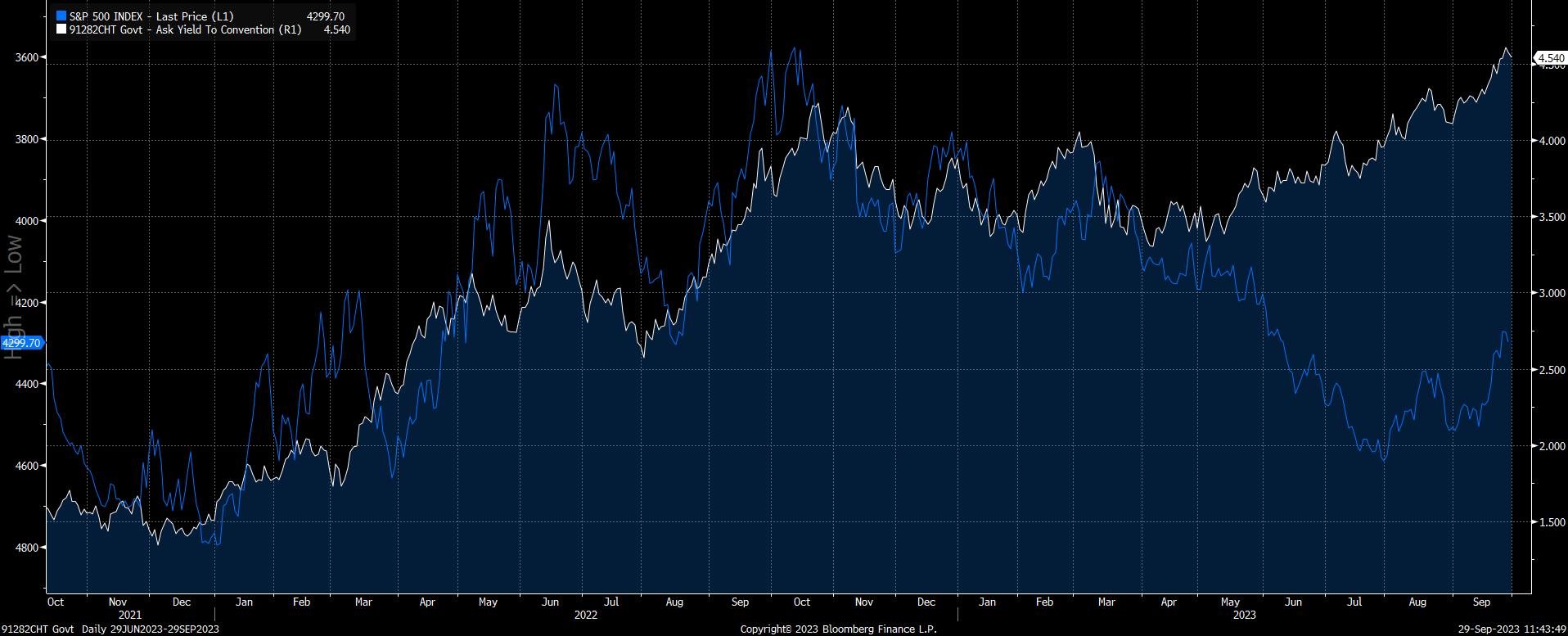The image size is (1568, 636).
Task: Click the Mar 2022 month label
Action: tap(363, 602)
